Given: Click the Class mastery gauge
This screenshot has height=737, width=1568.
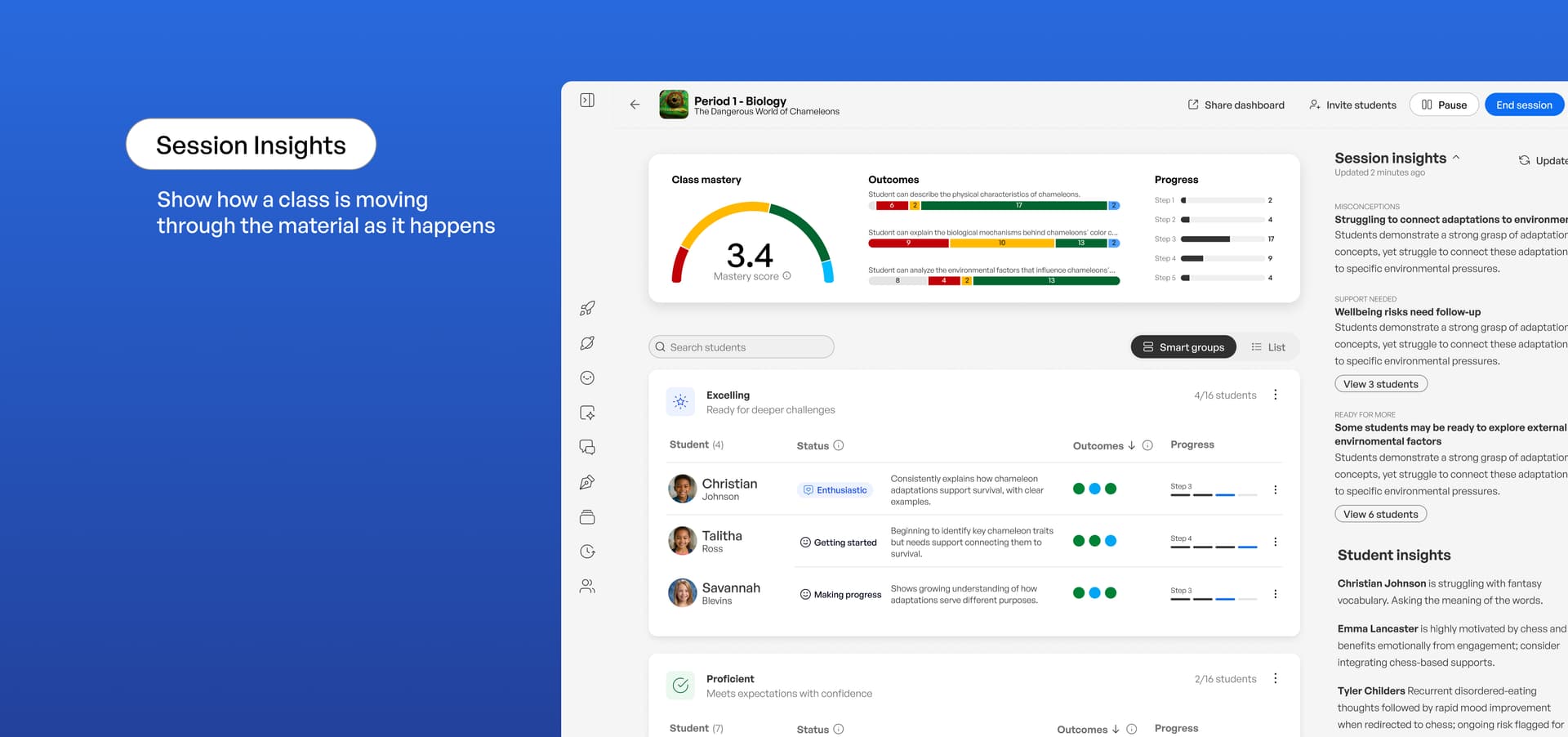Looking at the screenshot, I should [x=752, y=243].
